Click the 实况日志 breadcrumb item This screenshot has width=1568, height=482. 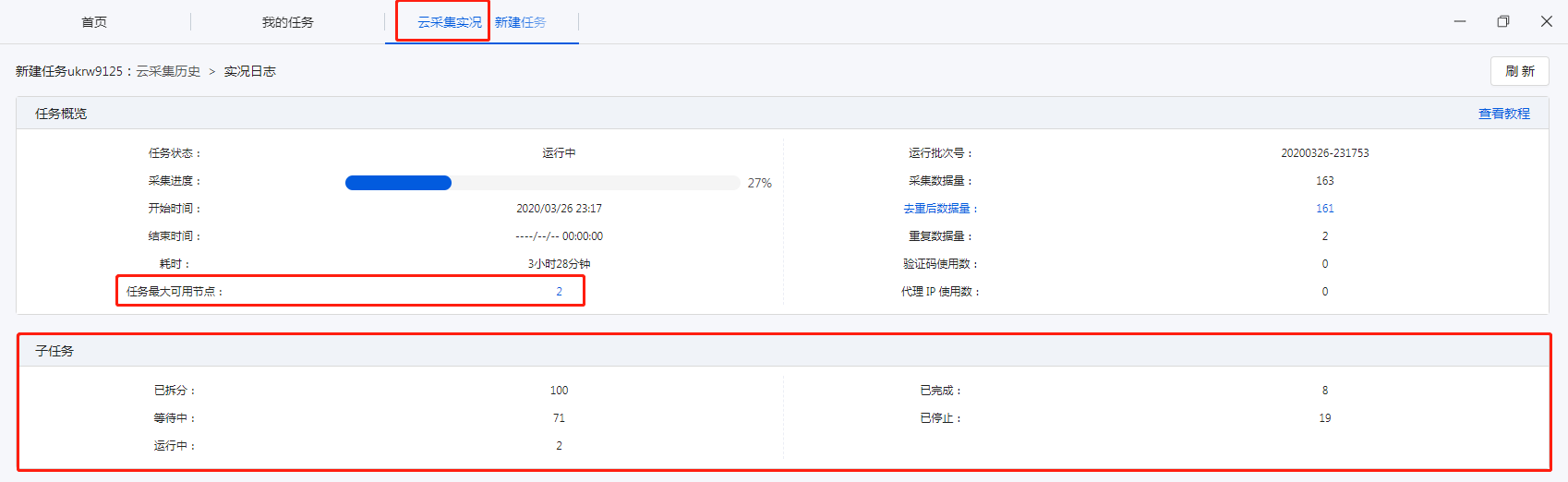(249, 71)
